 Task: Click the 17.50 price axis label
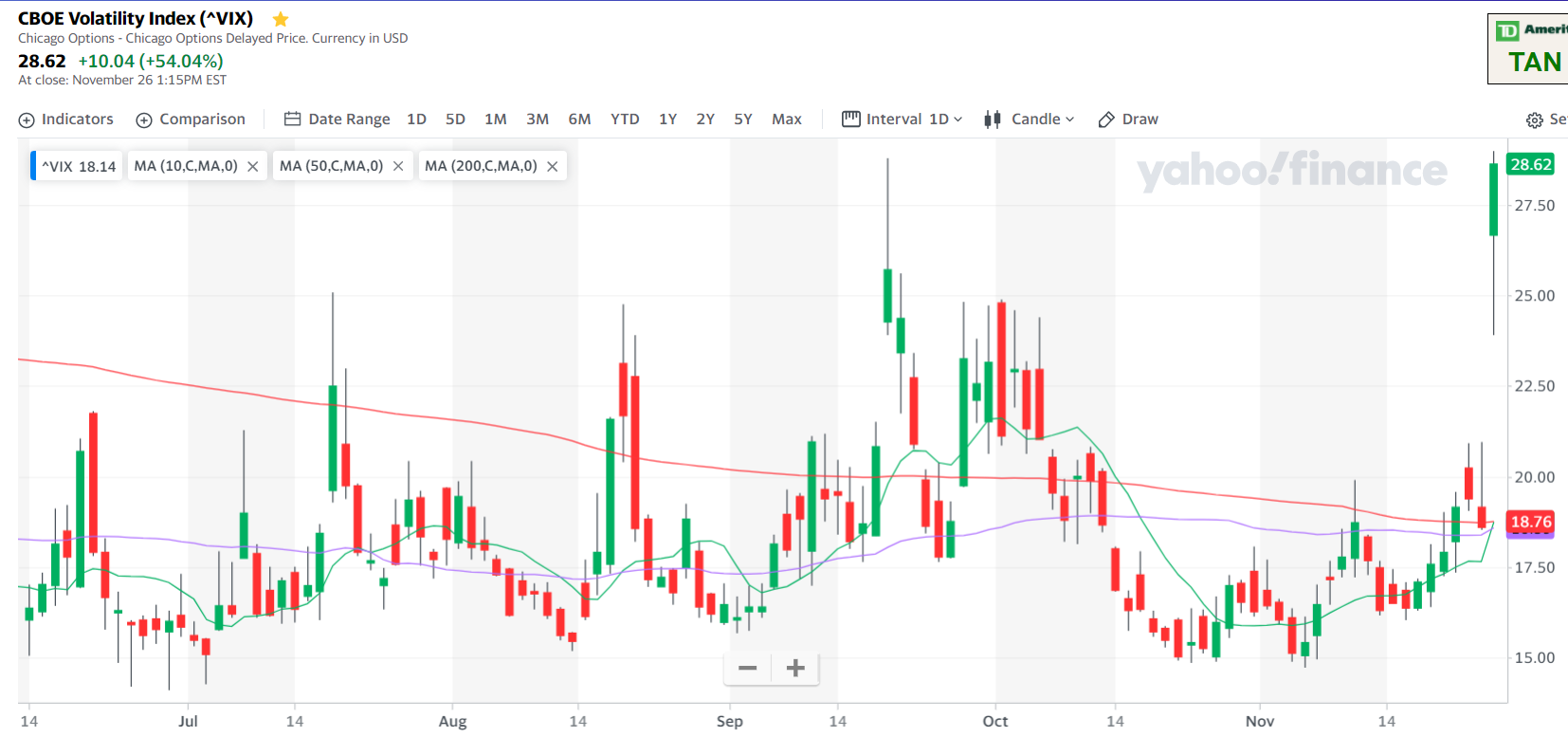tap(1534, 567)
